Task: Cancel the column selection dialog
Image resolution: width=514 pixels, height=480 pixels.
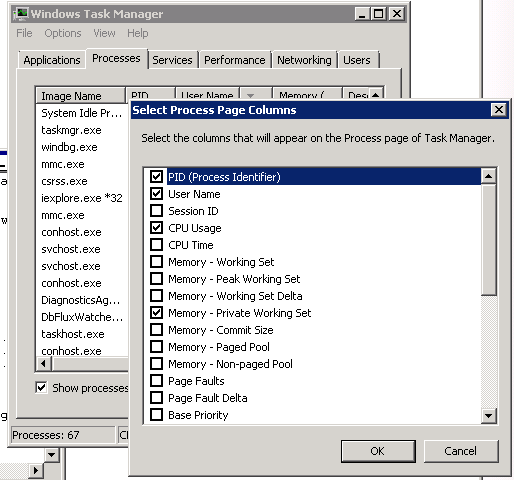Action: (461, 451)
